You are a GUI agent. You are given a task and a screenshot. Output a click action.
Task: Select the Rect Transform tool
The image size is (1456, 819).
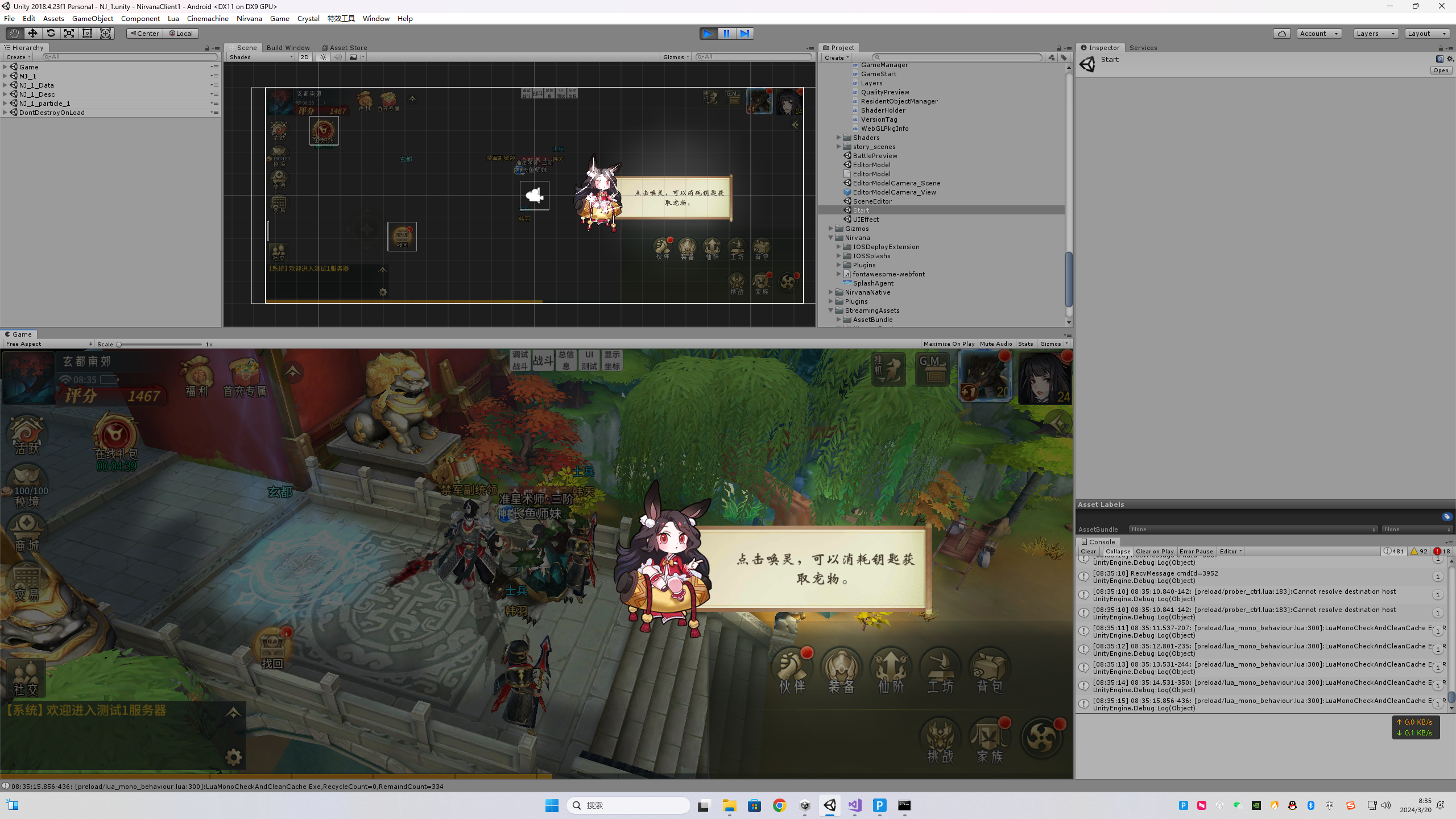(87, 34)
